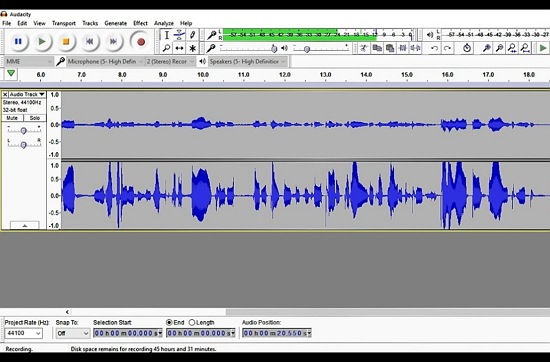Open the Analyze menu

[x=164, y=23]
